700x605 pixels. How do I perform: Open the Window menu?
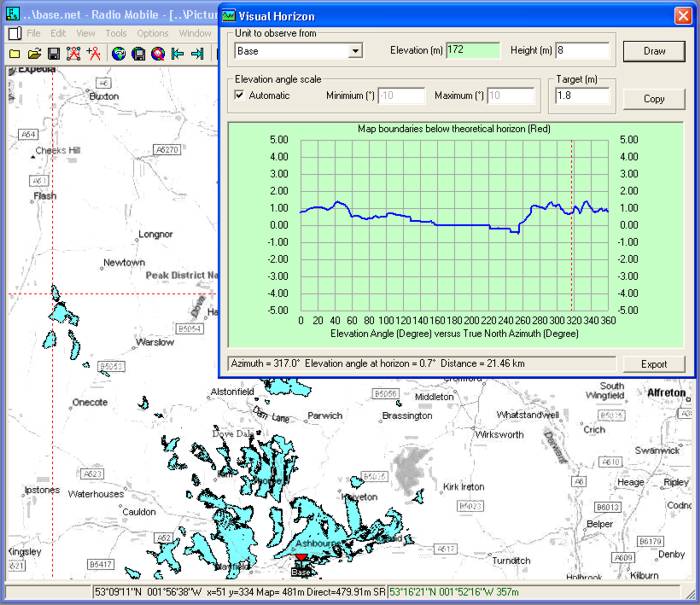click(x=195, y=33)
